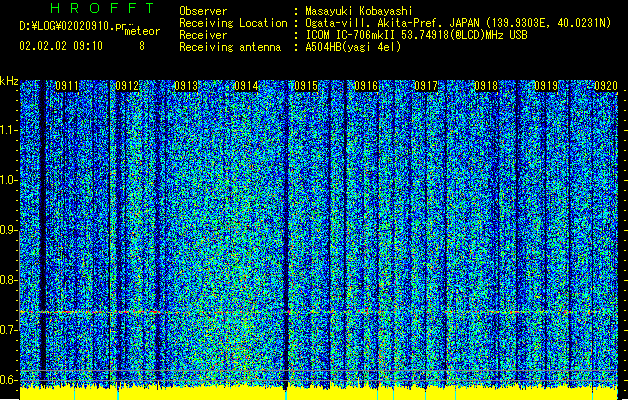The width and height of the screenshot is (629, 400).
Task: Click the A504HB yagi antenna text
Action: [353, 47]
